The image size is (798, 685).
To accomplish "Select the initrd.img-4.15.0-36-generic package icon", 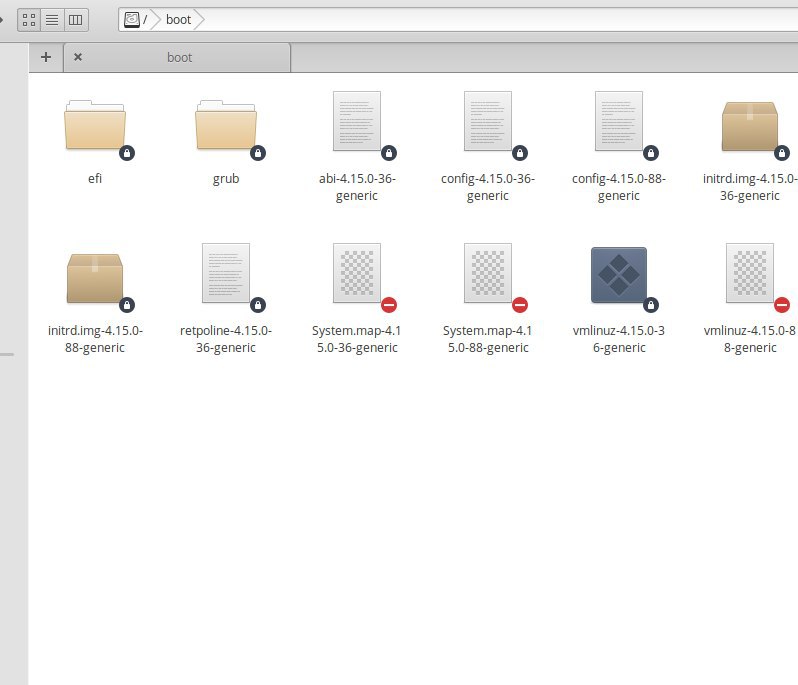I will 750,126.
